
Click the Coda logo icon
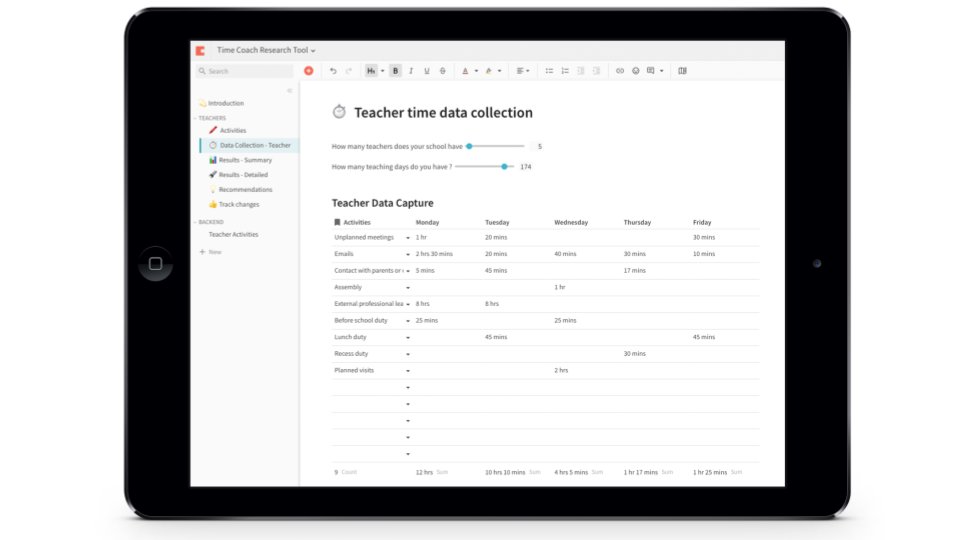coord(200,51)
